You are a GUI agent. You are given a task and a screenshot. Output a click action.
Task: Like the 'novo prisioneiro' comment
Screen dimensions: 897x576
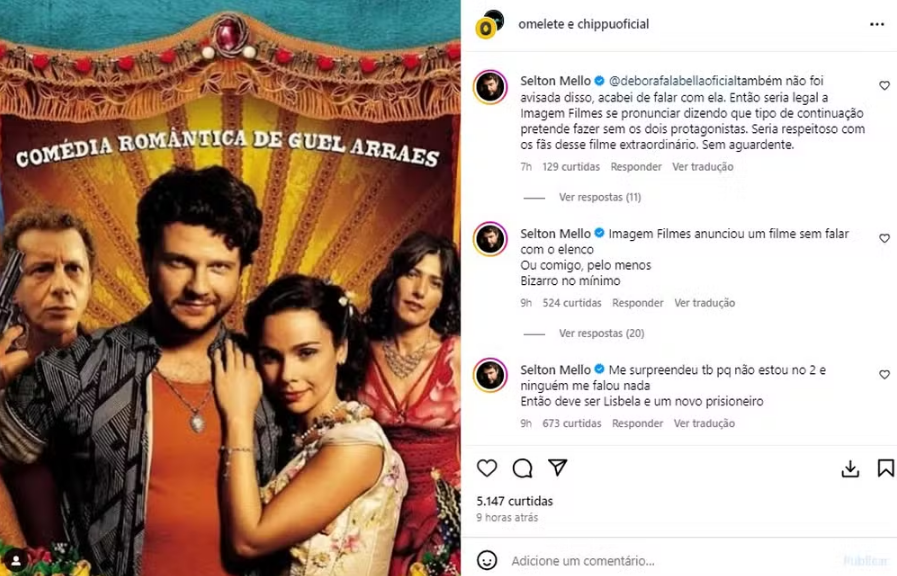884,375
